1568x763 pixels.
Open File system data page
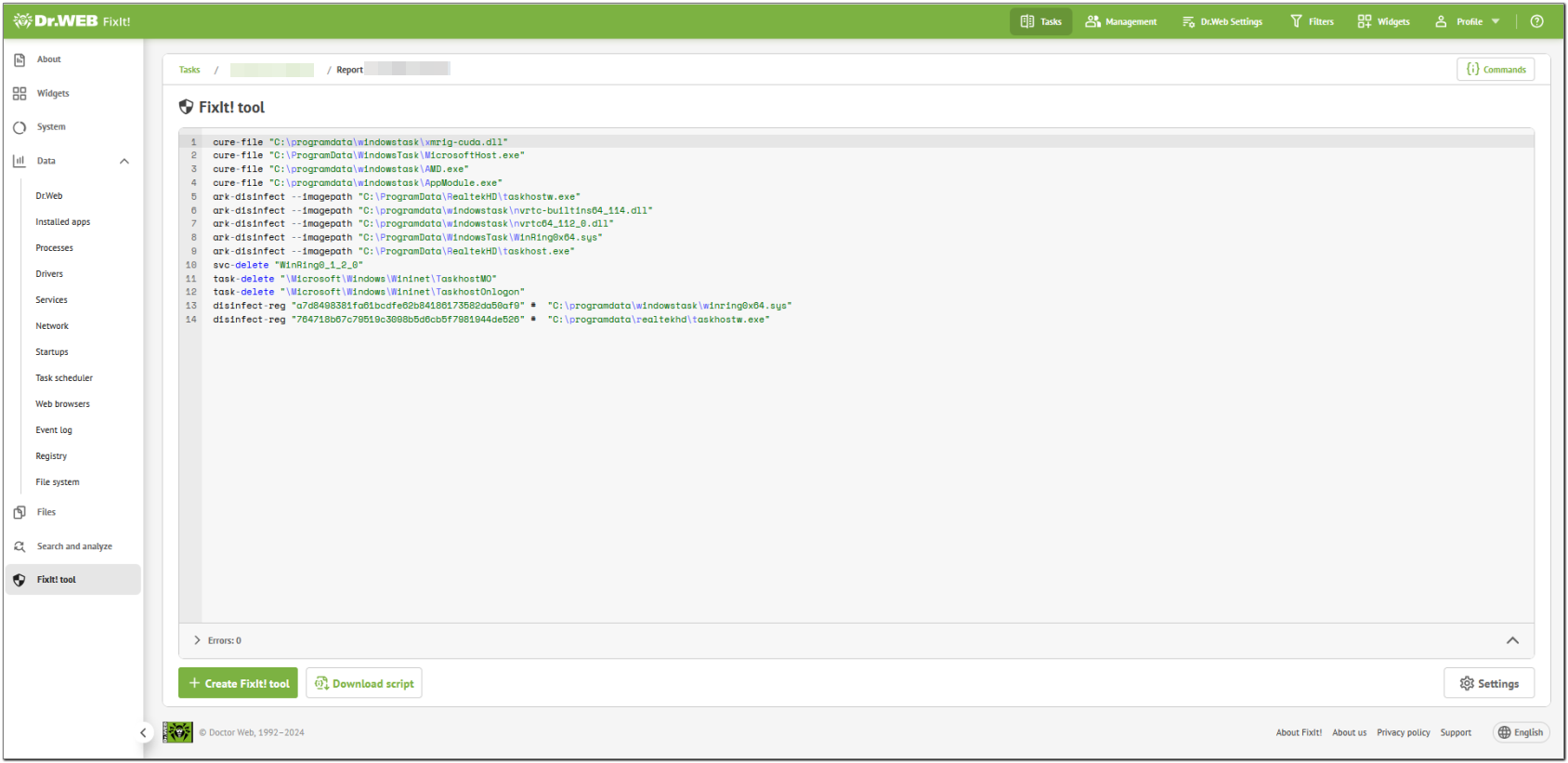coord(58,482)
